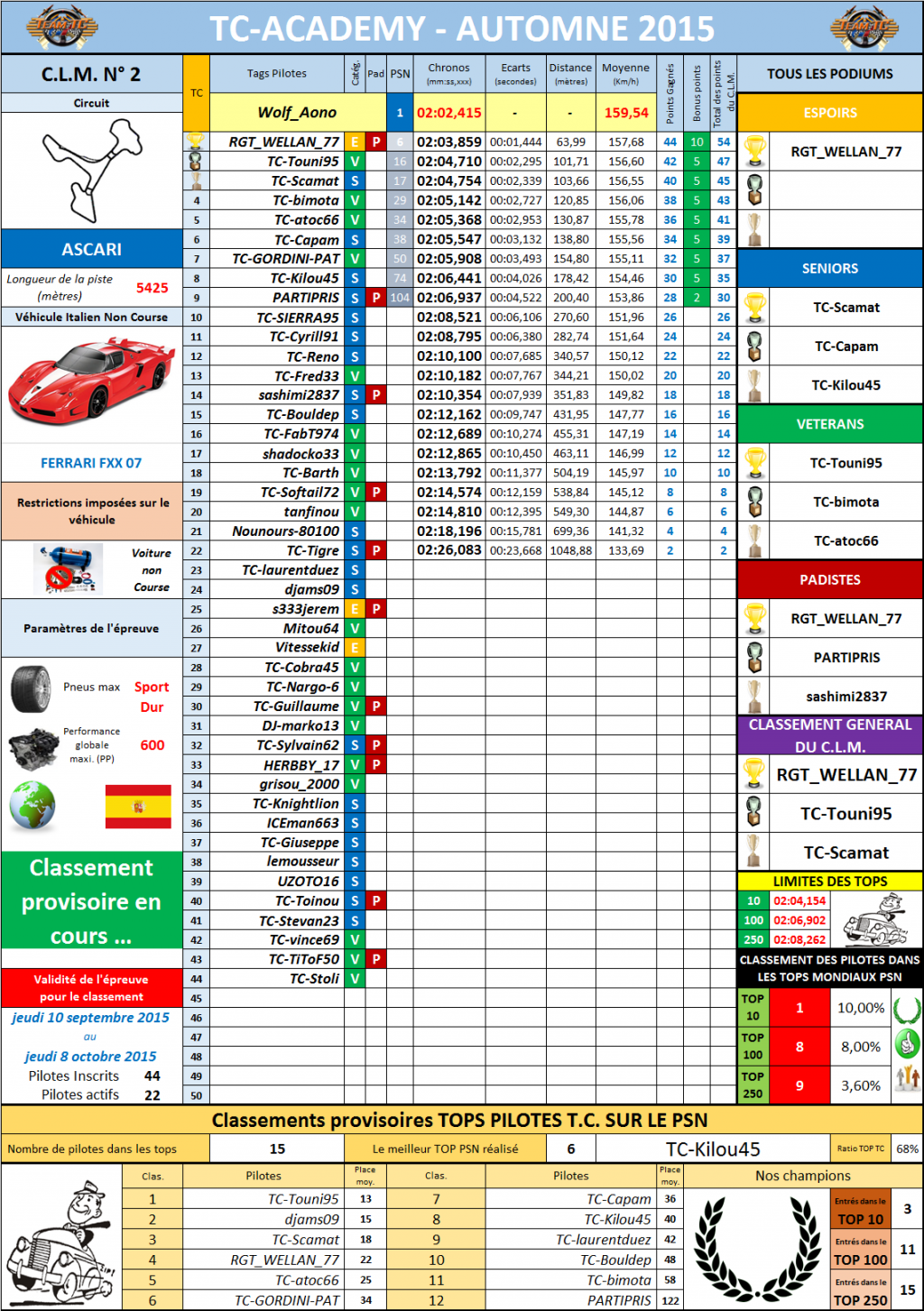Click the green Classement provisoire en cours banner
924x1311 pixels.
click(92, 901)
